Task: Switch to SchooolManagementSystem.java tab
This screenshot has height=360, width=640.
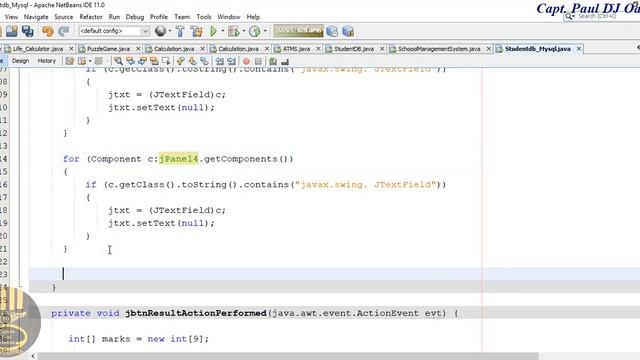Action: pyautogui.click(x=439, y=49)
